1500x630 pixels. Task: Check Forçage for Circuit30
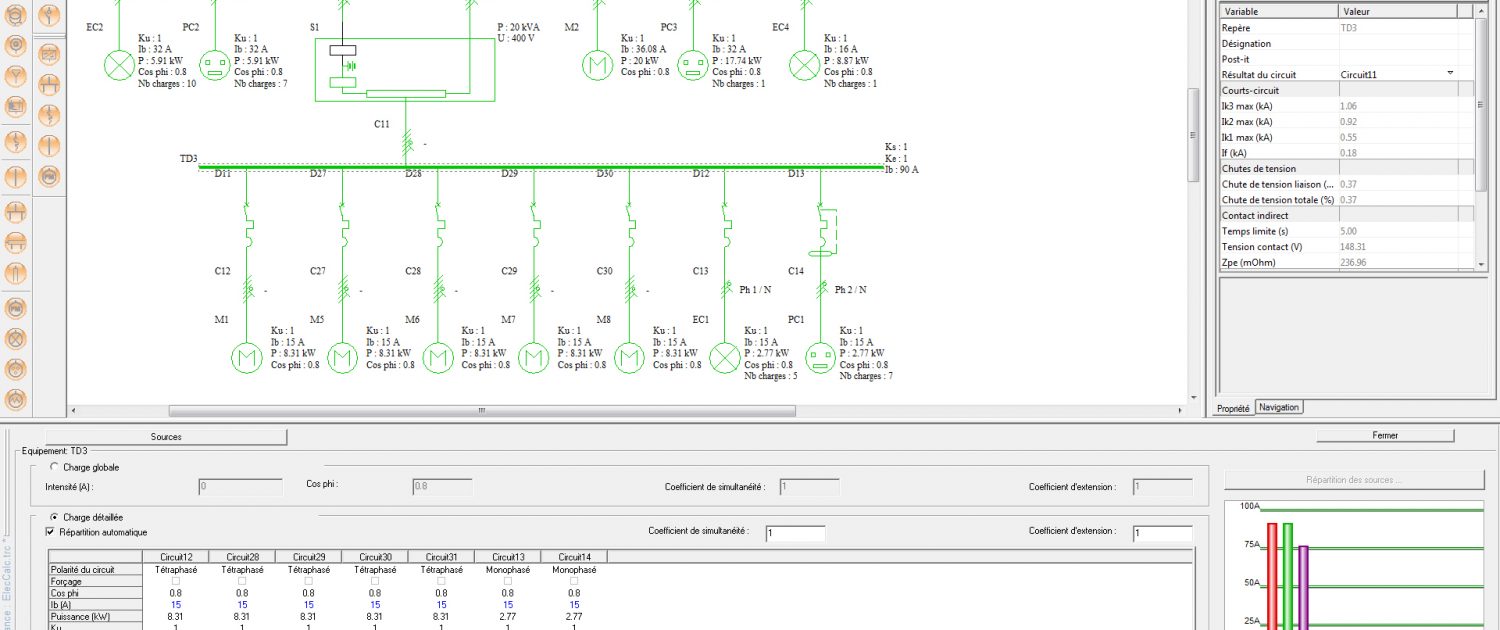pyautogui.click(x=375, y=581)
